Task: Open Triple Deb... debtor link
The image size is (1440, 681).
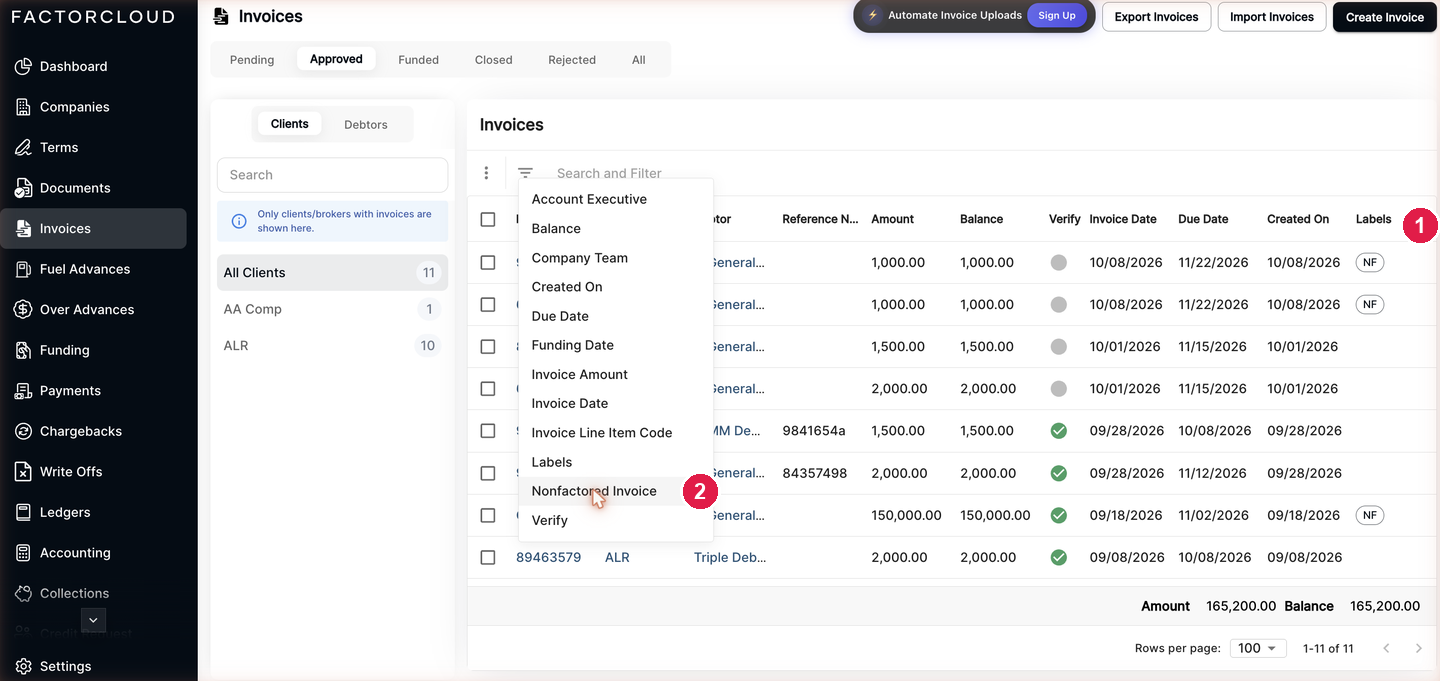Action: pyautogui.click(x=730, y=557)
